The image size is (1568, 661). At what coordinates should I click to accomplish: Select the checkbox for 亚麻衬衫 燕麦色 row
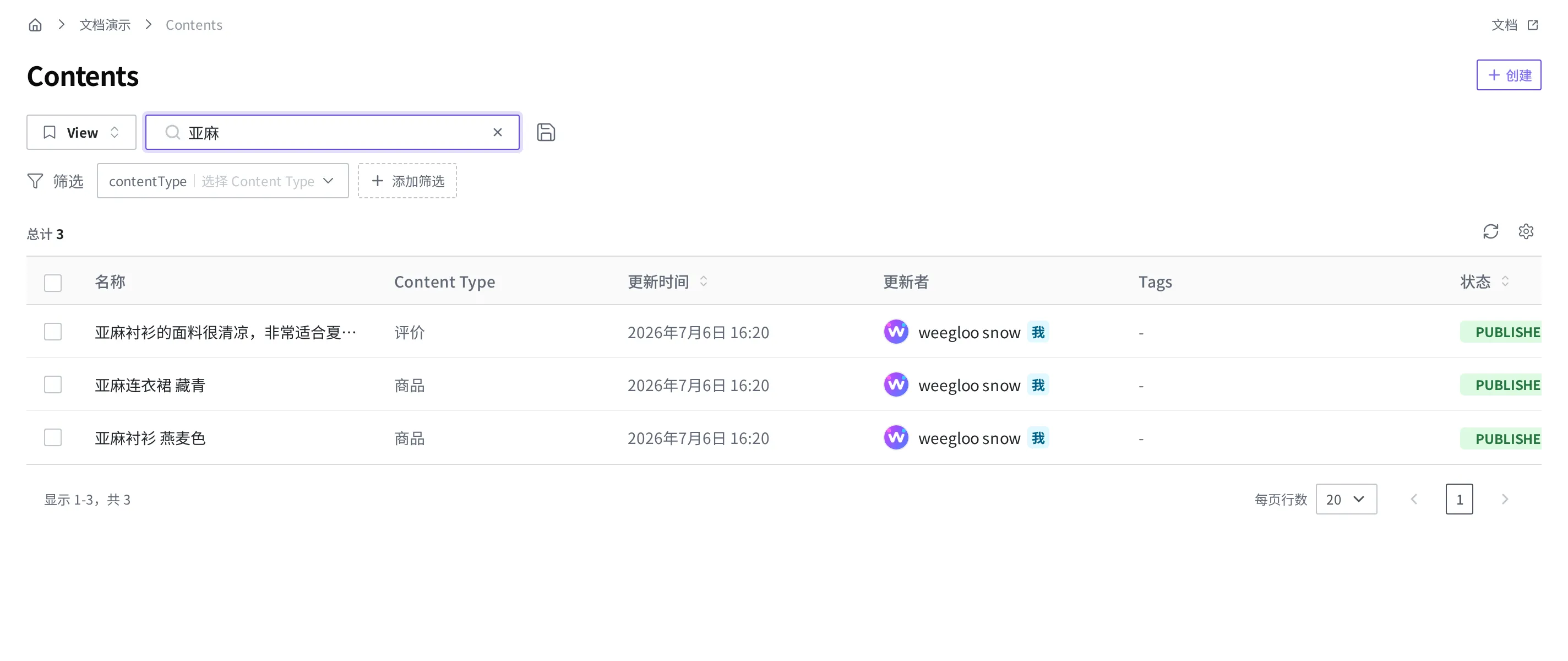click(53, 437)
